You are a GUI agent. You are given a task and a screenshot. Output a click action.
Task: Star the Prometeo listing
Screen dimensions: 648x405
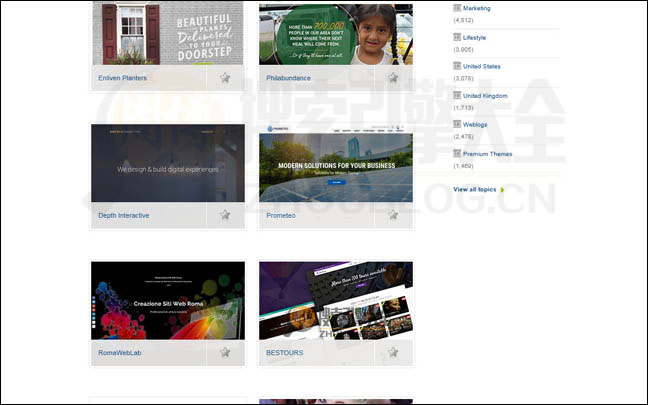tap(393, 215)
